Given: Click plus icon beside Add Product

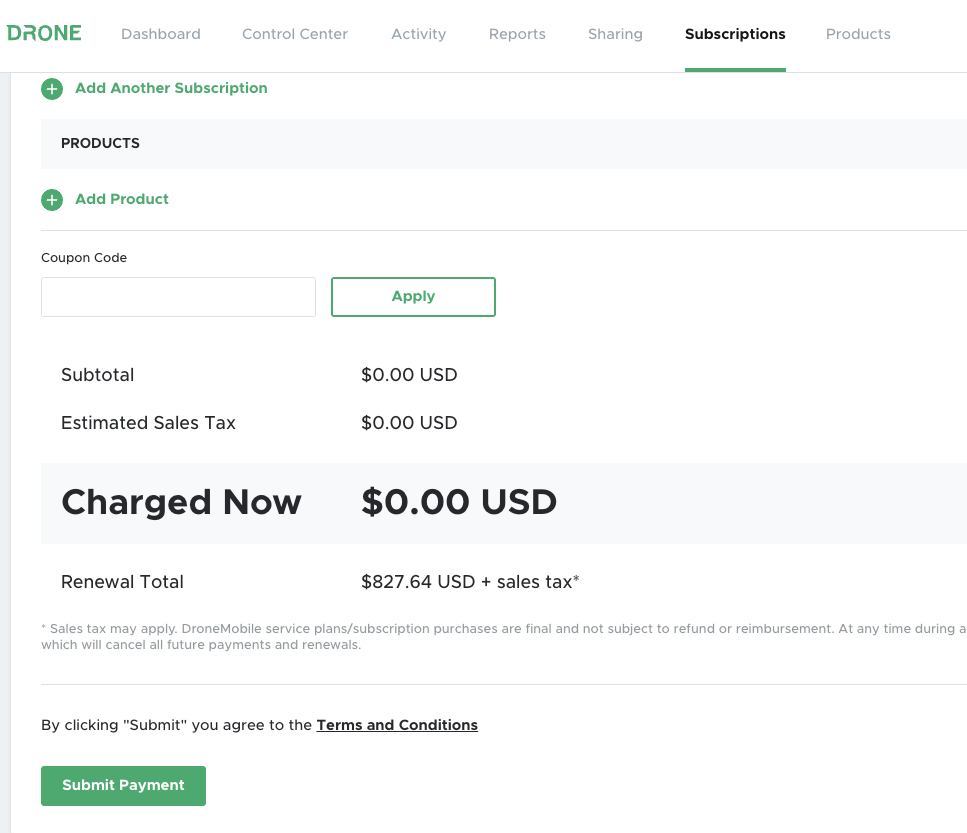Looking at the screenshot, I should coord(52,200).
